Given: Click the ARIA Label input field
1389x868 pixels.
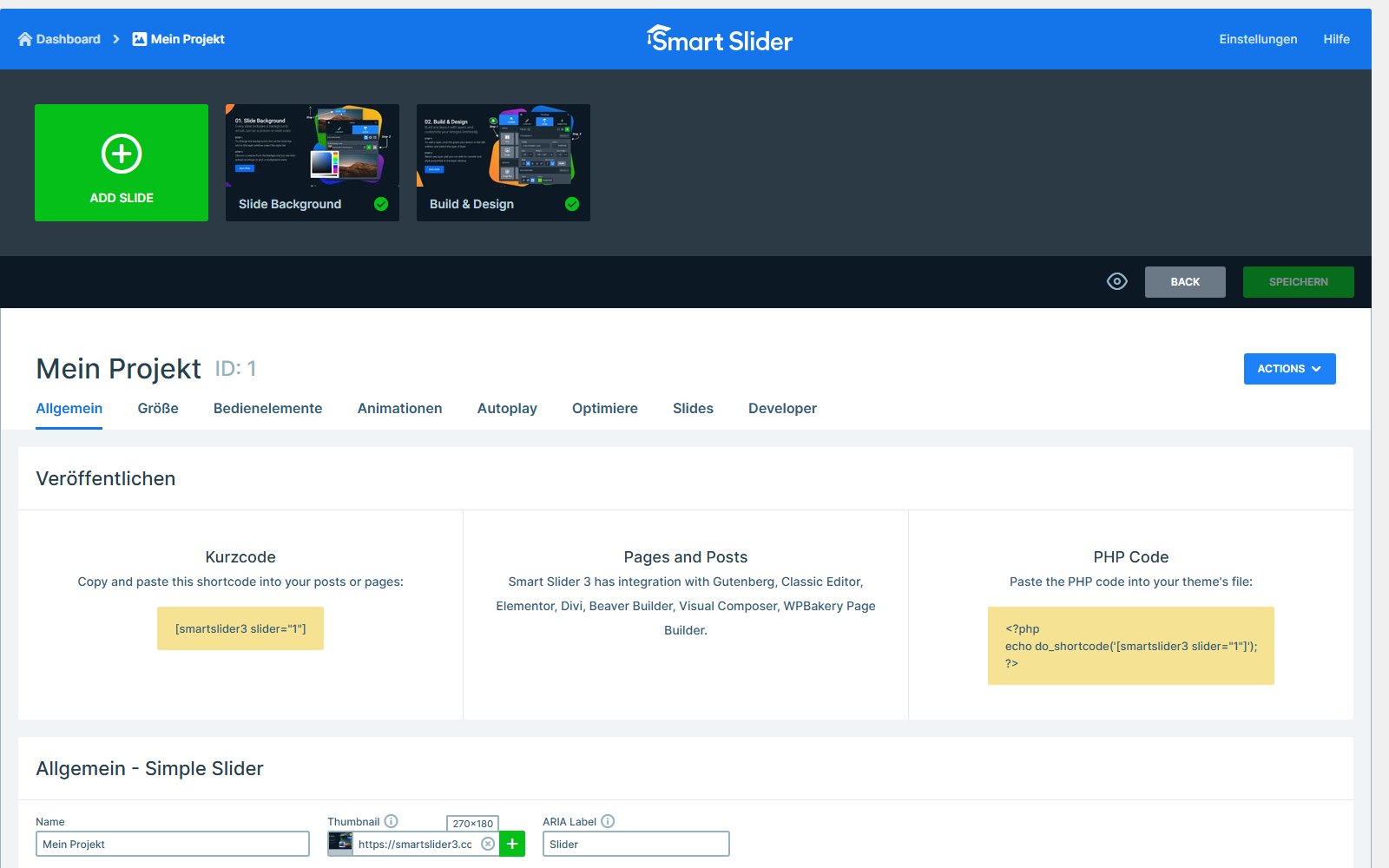Looking at the screenshot, I should pyautogui.click(x=636, y=844).
